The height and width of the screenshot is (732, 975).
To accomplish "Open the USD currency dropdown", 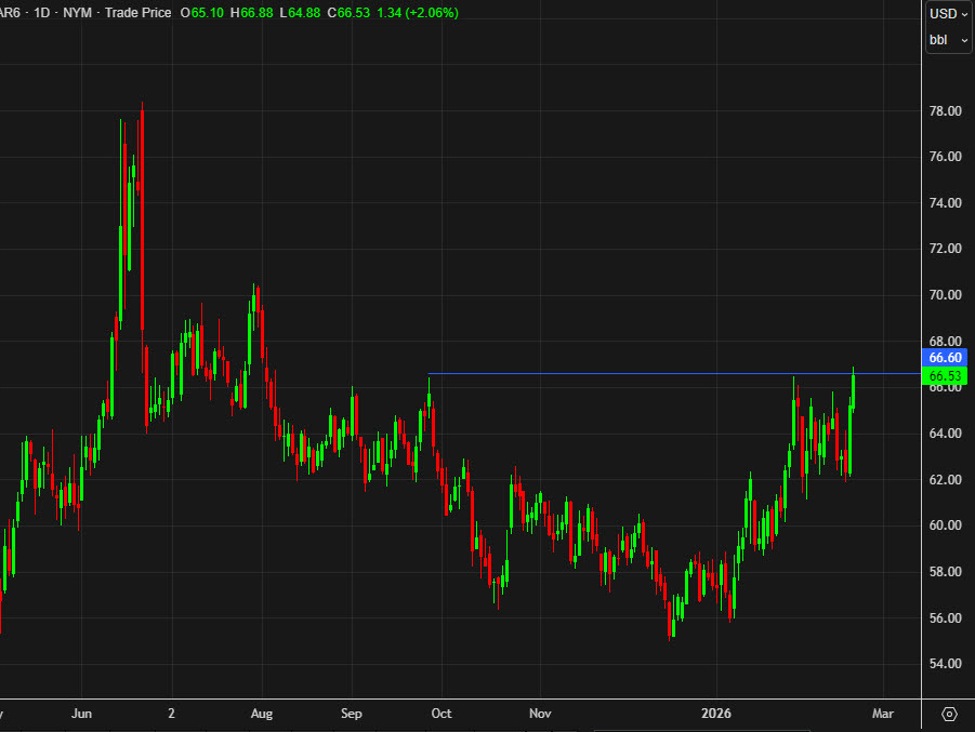I will click(948, 14).
